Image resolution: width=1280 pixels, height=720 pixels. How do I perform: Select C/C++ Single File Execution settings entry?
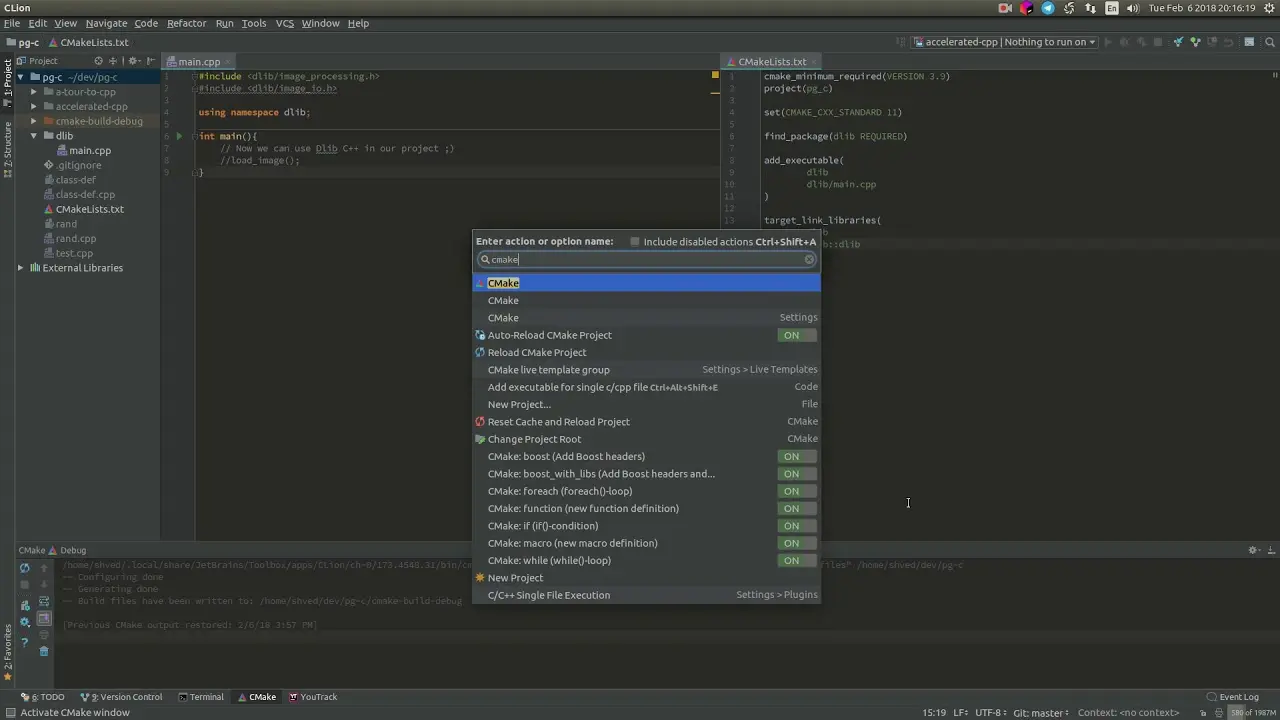tap(646, 595)
